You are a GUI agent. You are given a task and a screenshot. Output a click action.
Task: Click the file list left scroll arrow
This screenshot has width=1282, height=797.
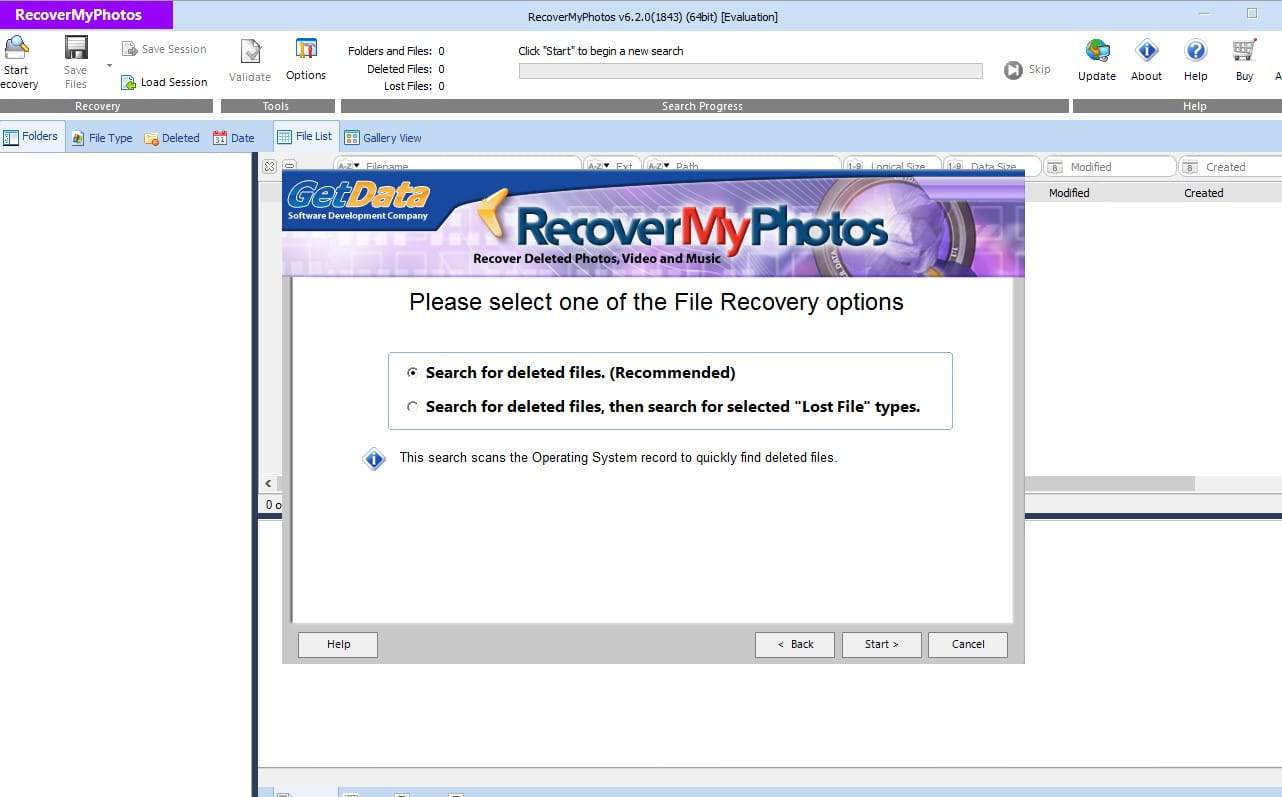coord(268,484)
